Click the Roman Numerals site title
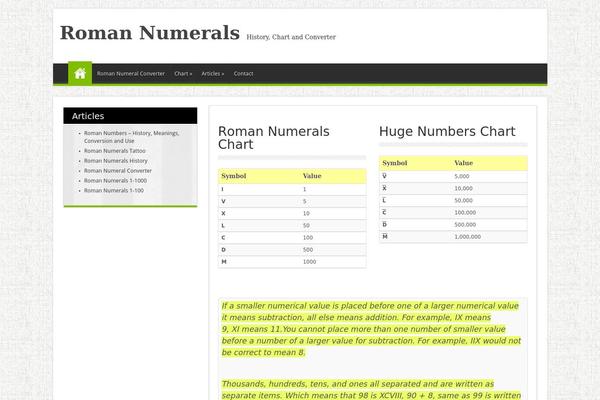The height and width of the screenshot is (400, 600). click(150, 33)
